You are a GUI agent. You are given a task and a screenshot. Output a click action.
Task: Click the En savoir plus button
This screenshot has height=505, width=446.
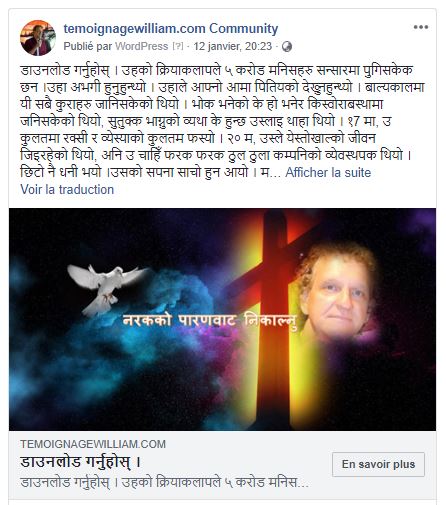click(378, 464)
